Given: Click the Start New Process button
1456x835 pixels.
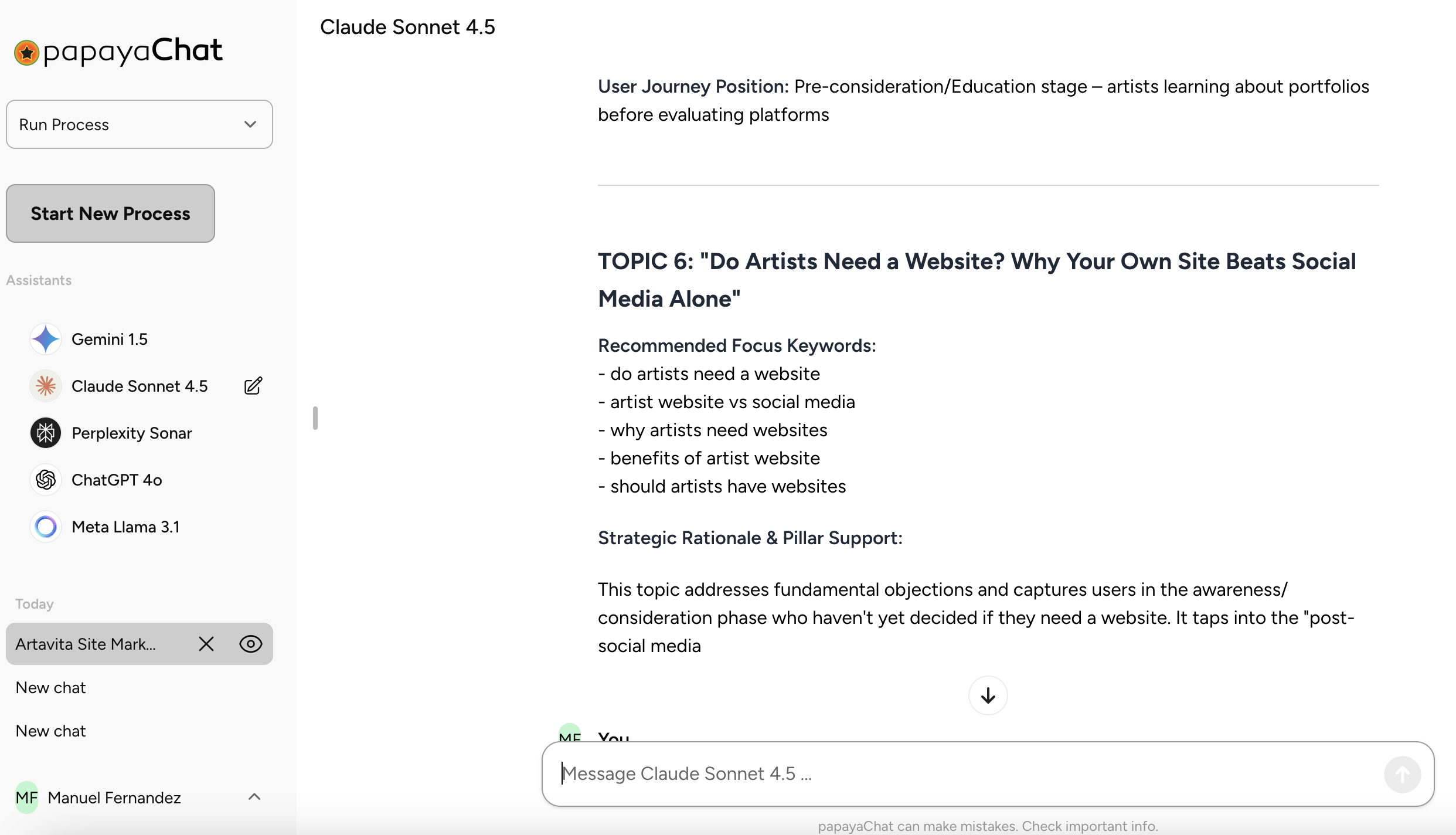Looking at the screenshot, I should point(110,213).
